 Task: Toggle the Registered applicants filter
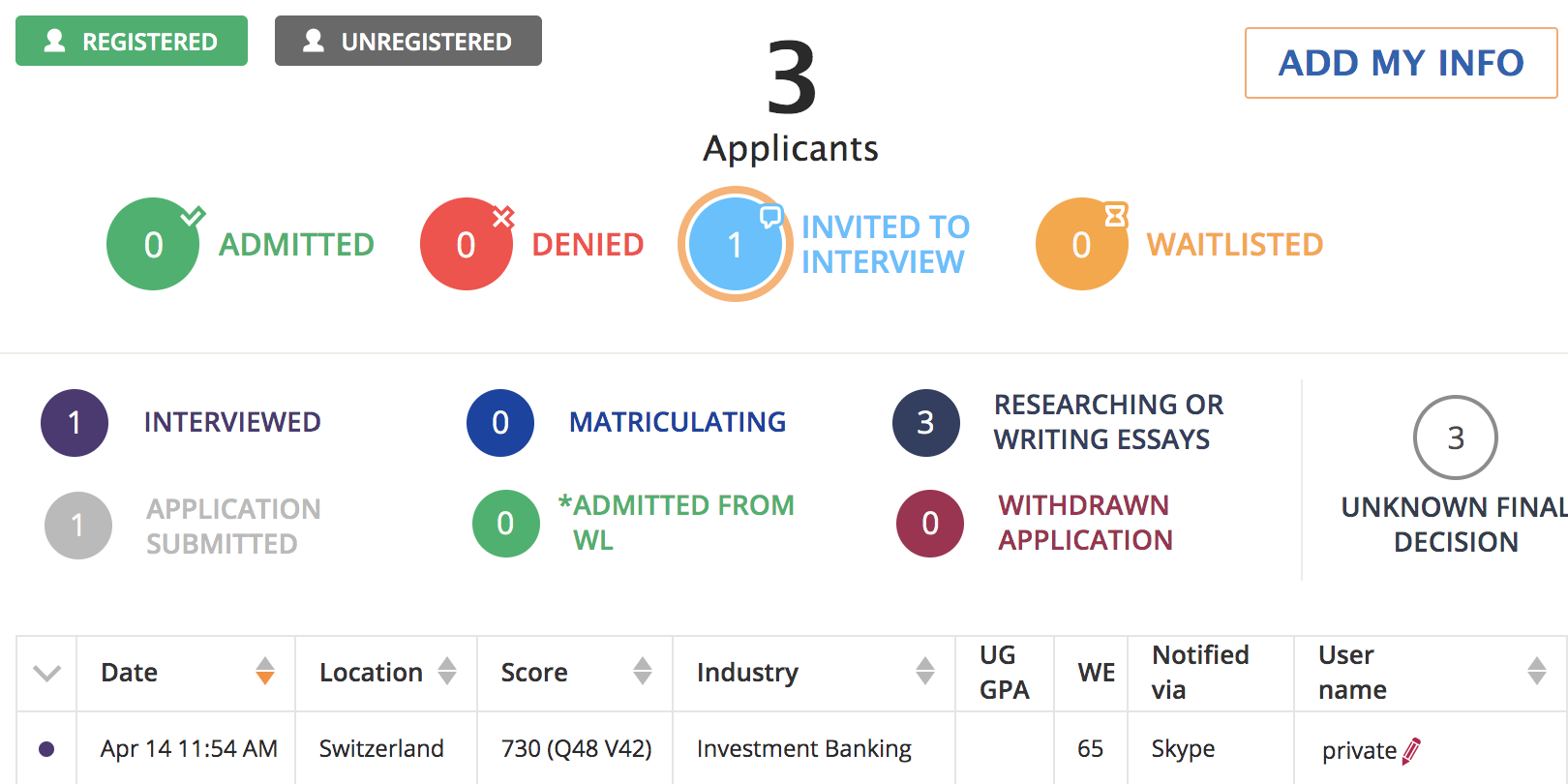coord(132,41)
